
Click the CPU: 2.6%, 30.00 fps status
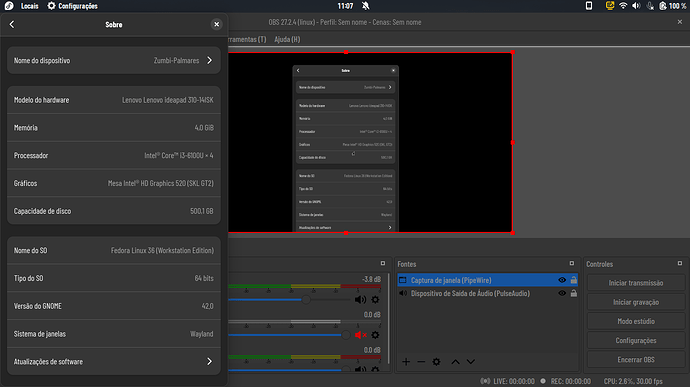(633, 381)
